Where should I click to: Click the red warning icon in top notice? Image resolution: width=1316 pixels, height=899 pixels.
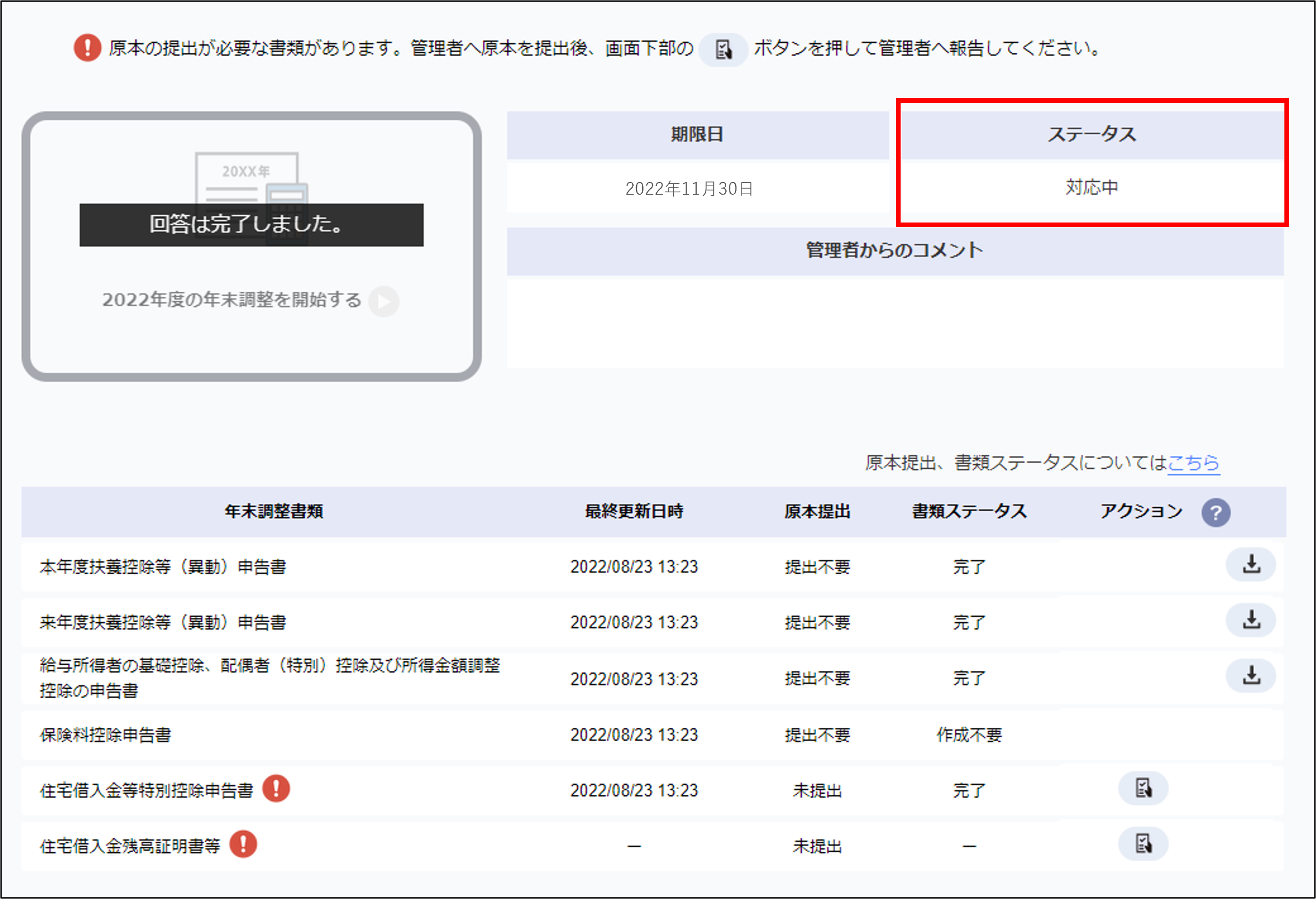pos(87,48)
